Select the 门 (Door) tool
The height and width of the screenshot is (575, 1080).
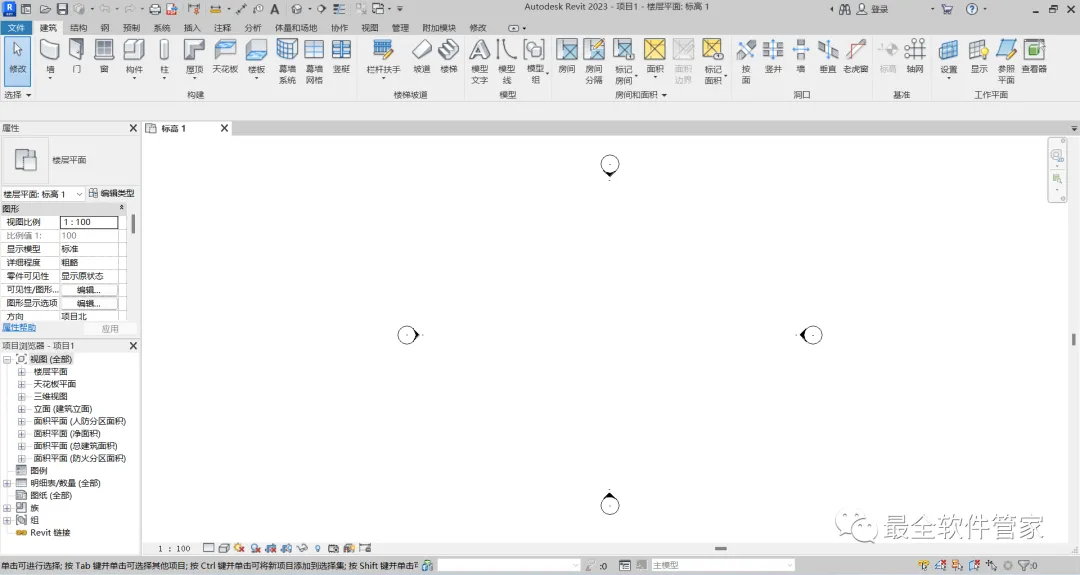tap(76, 57)
